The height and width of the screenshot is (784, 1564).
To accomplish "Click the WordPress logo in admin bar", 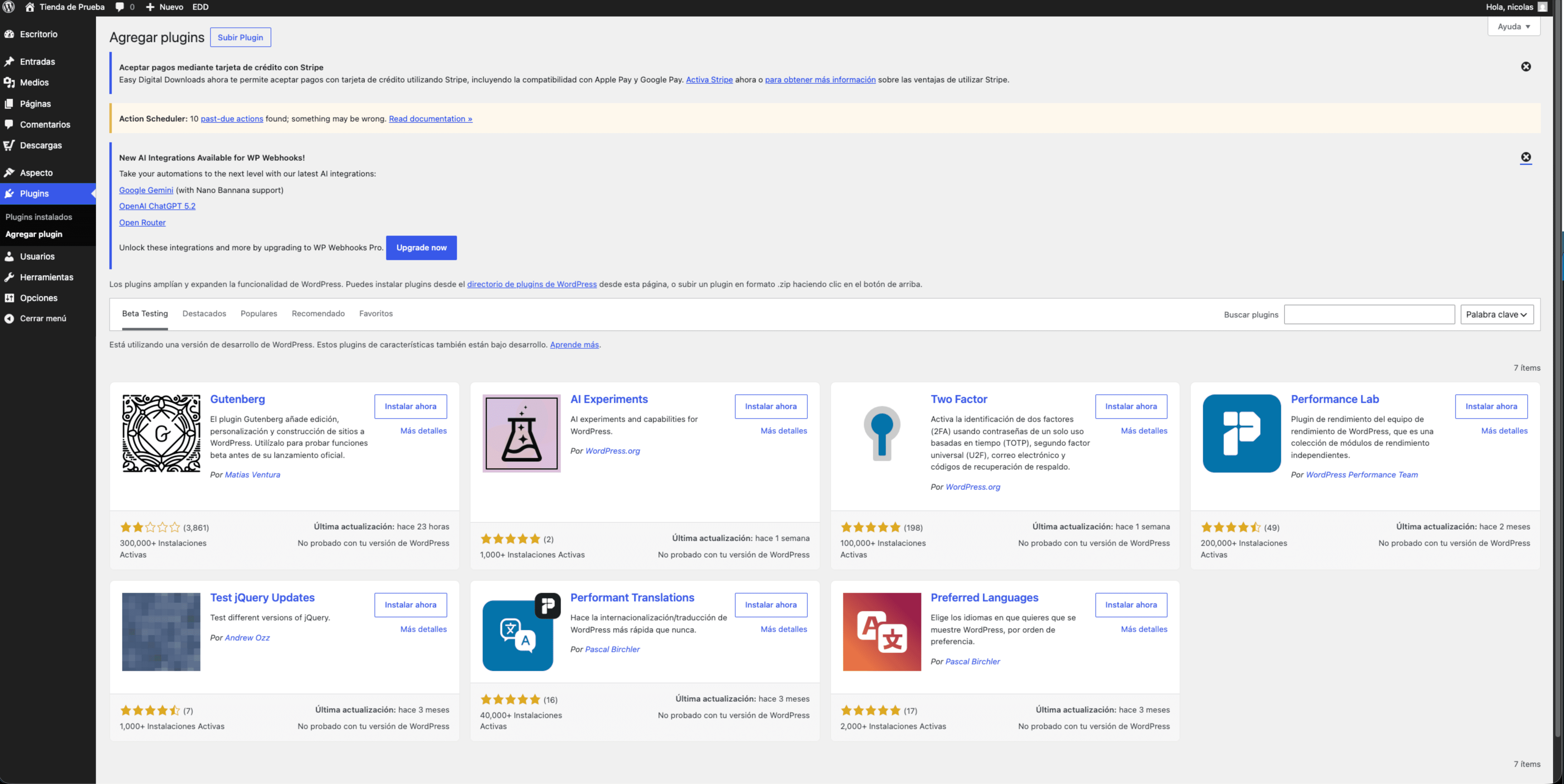I will click(9, 7).
